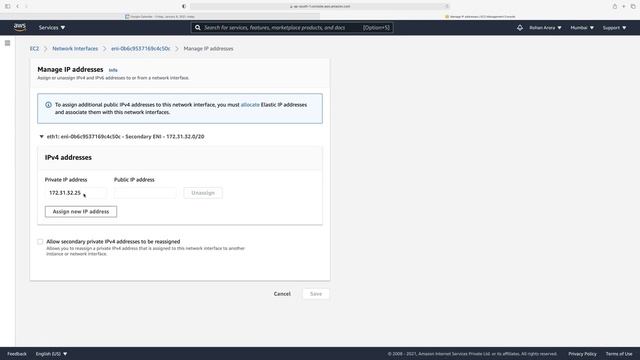Image resolution: width=640 pixels, height=360 pixels.
Task: Open the Rohan Arora account menu
Action: pos(545,28)
